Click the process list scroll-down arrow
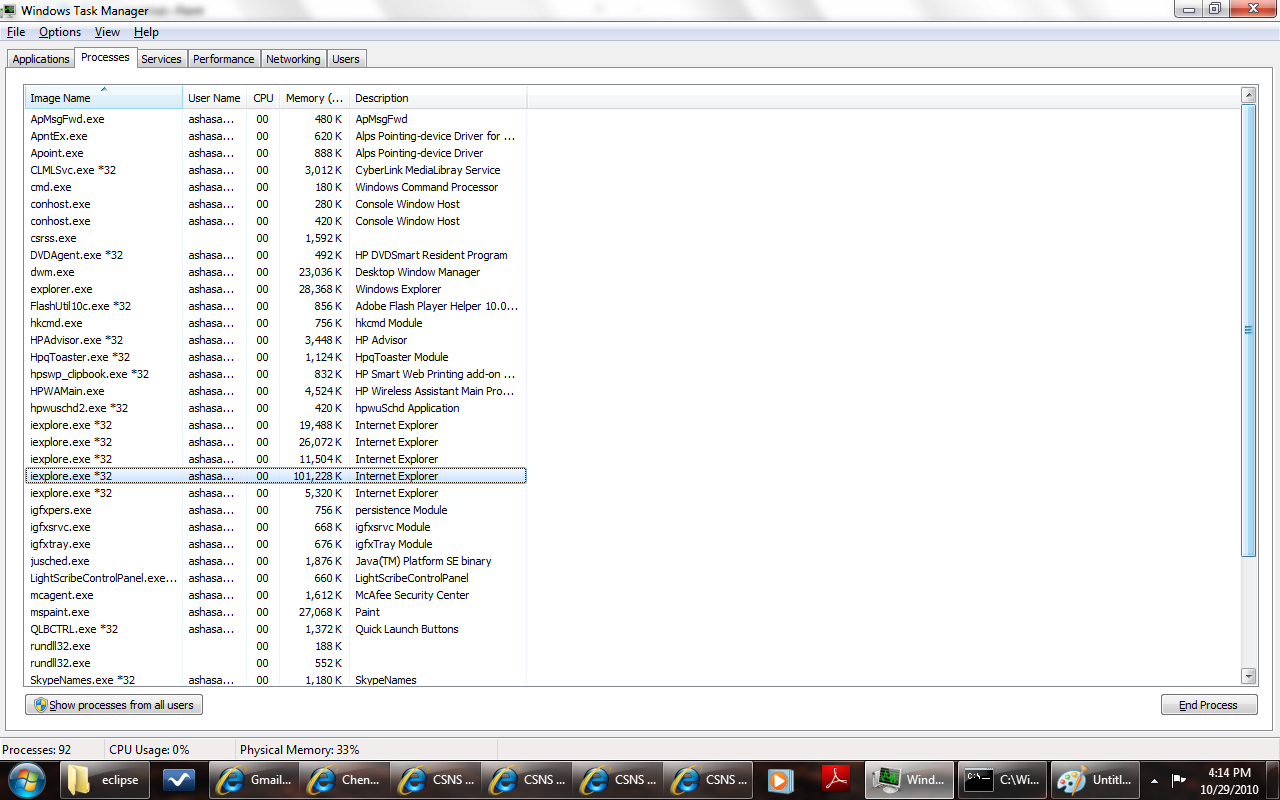This screenshot has height=800, width=1280. pyautogui.click(x=1248, y=676)
